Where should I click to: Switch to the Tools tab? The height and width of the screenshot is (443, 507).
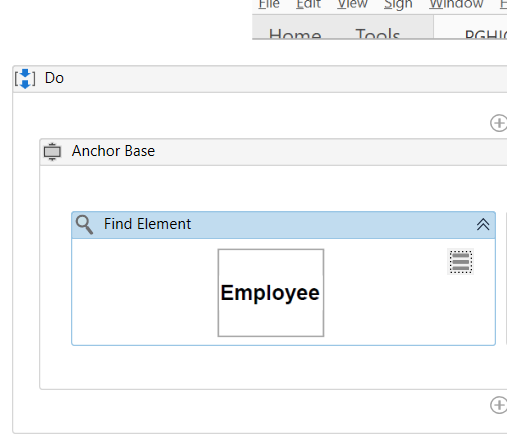[x=377, y=33]
